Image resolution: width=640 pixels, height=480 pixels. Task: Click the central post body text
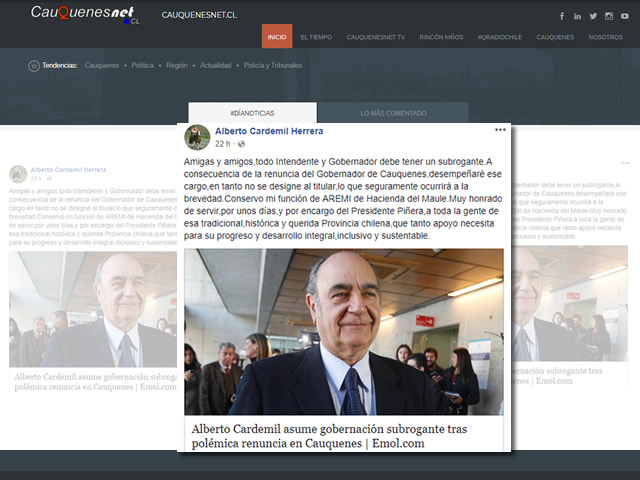(x=343, y=199)
